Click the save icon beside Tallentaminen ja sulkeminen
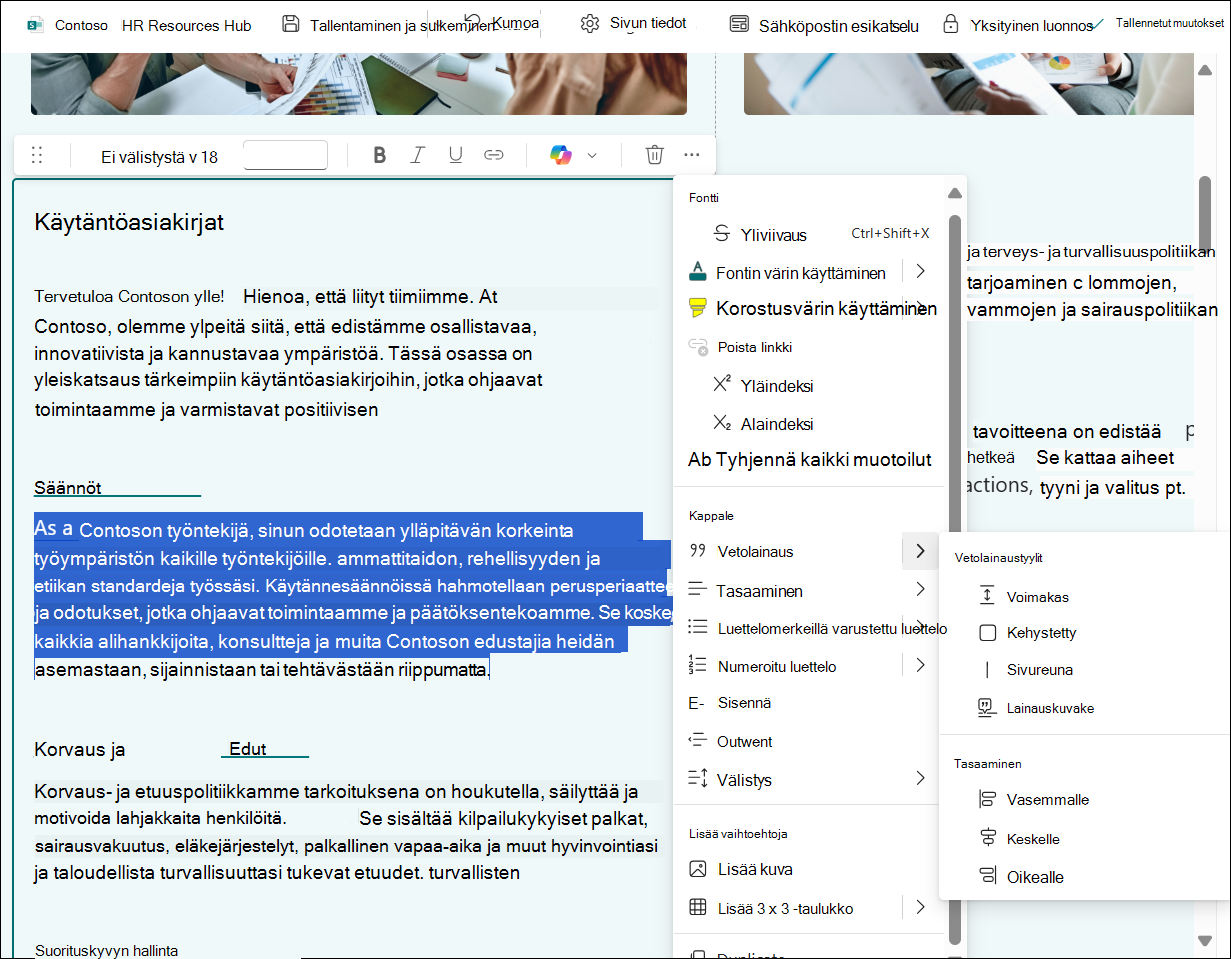1231x959 pixels. pos(291,24)
